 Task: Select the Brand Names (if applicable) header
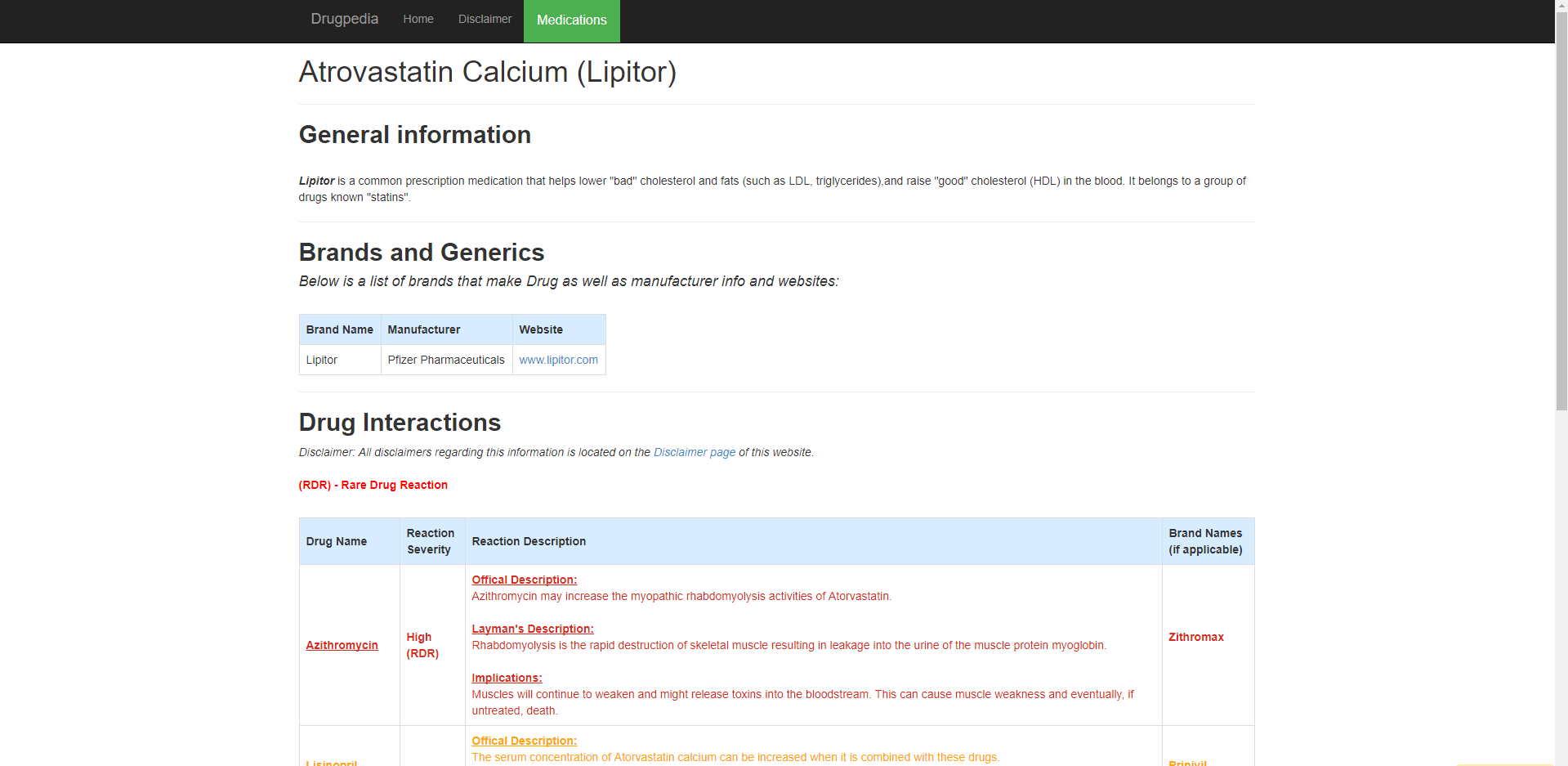click(x=1208, y=541)
